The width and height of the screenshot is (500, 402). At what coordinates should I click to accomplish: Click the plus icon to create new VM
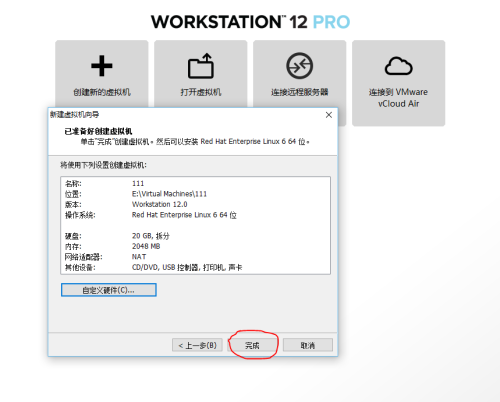coord(102,66)
